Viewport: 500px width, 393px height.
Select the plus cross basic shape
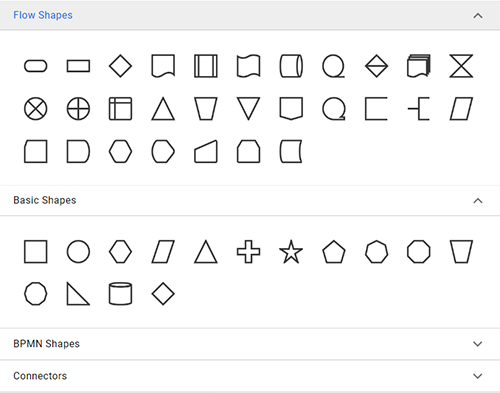tap(248, 252)
